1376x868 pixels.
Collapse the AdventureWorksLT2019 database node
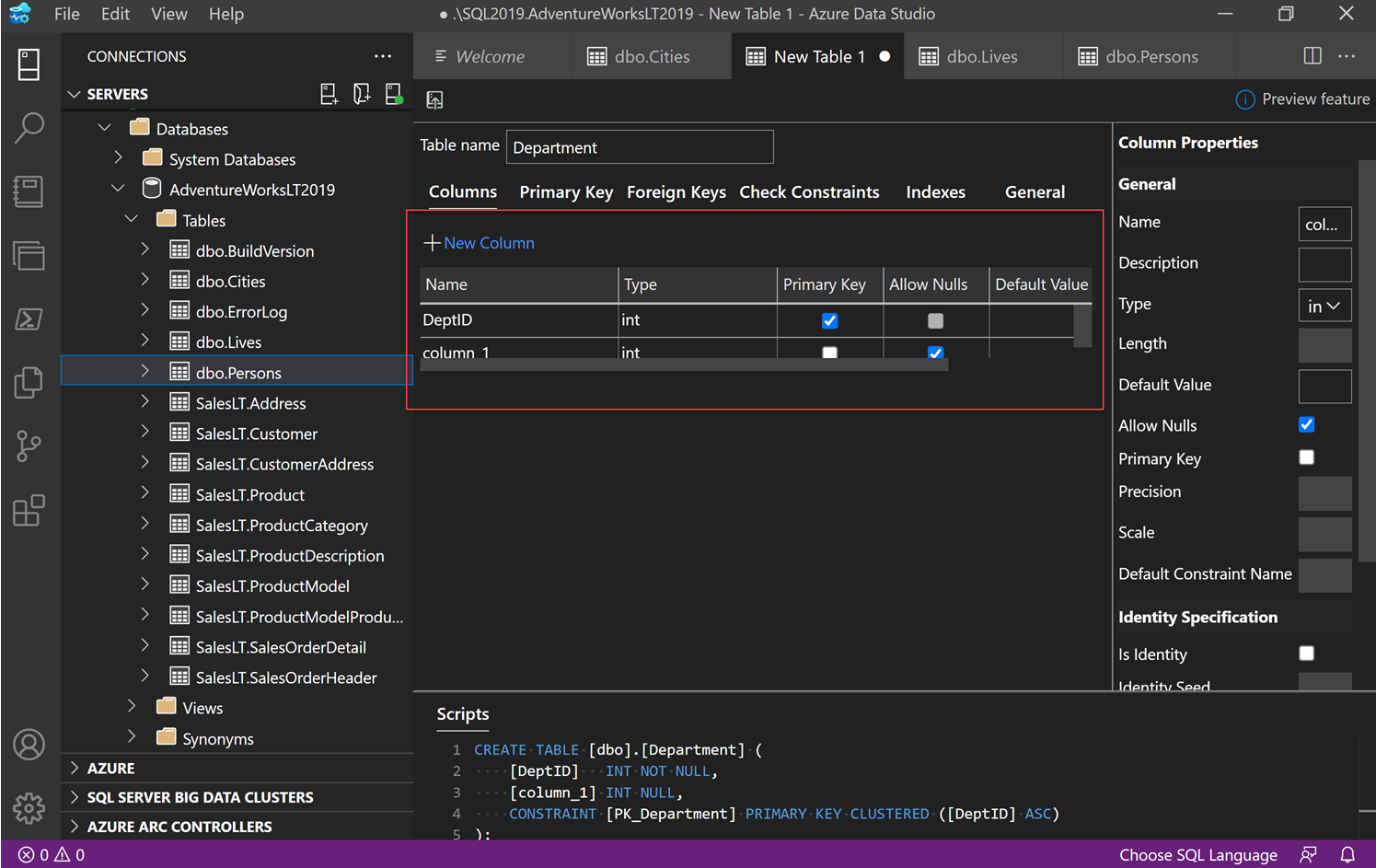pos(118,189)
